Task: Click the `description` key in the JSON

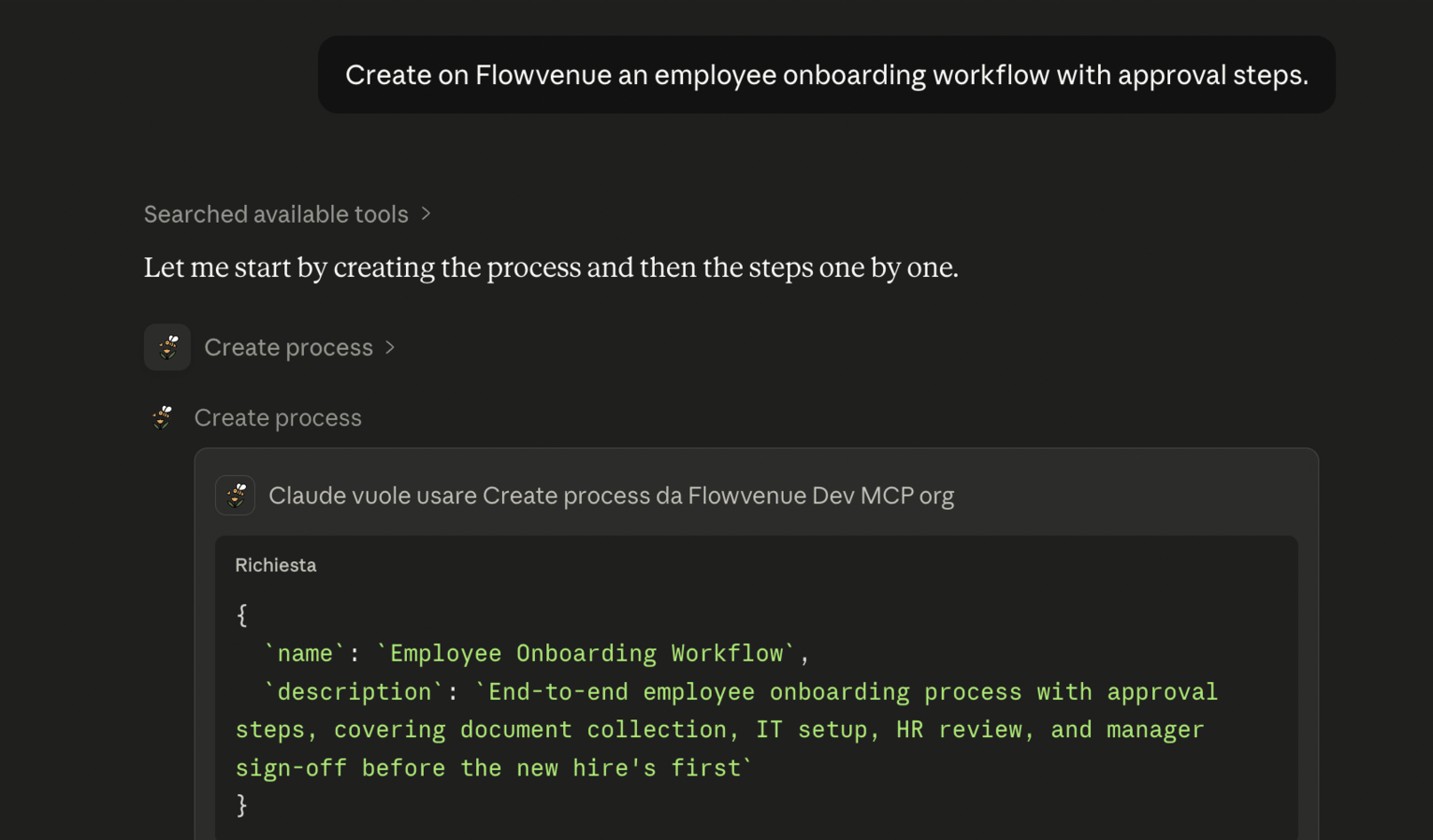Action: [355, 691]
